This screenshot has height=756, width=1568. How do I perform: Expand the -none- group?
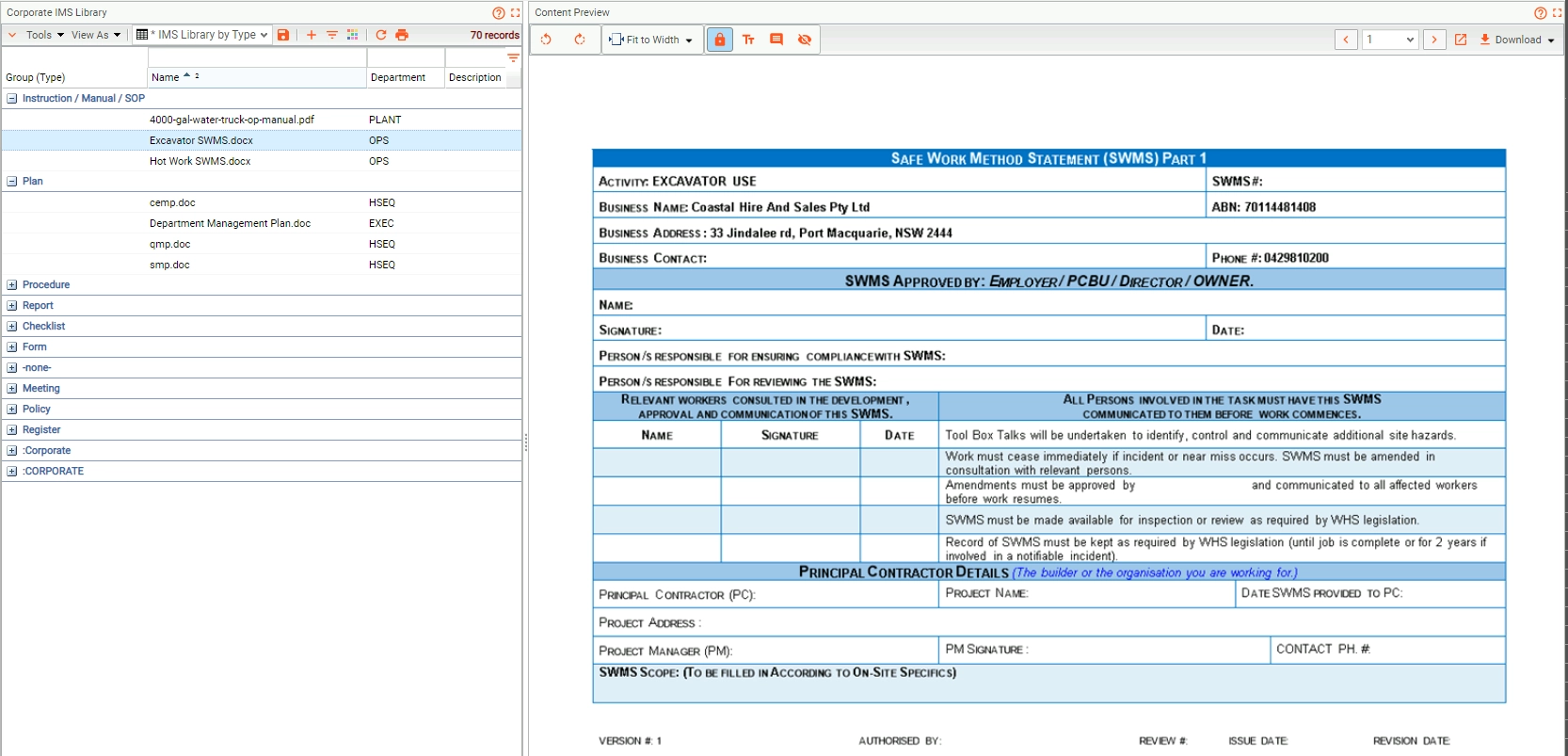coord(12,367)
